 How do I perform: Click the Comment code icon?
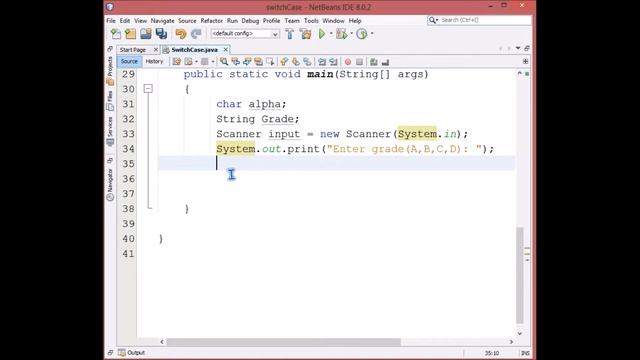[373, 62]
